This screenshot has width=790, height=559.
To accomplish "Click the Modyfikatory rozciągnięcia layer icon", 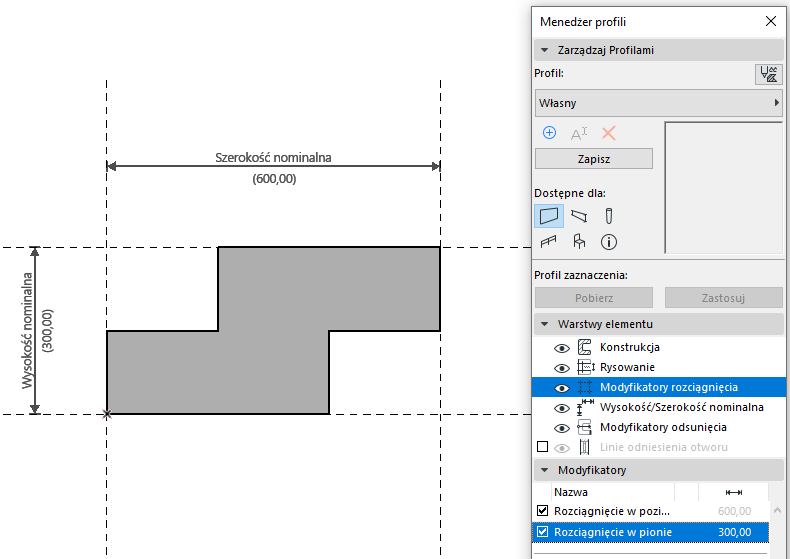I will coord(584,387).
